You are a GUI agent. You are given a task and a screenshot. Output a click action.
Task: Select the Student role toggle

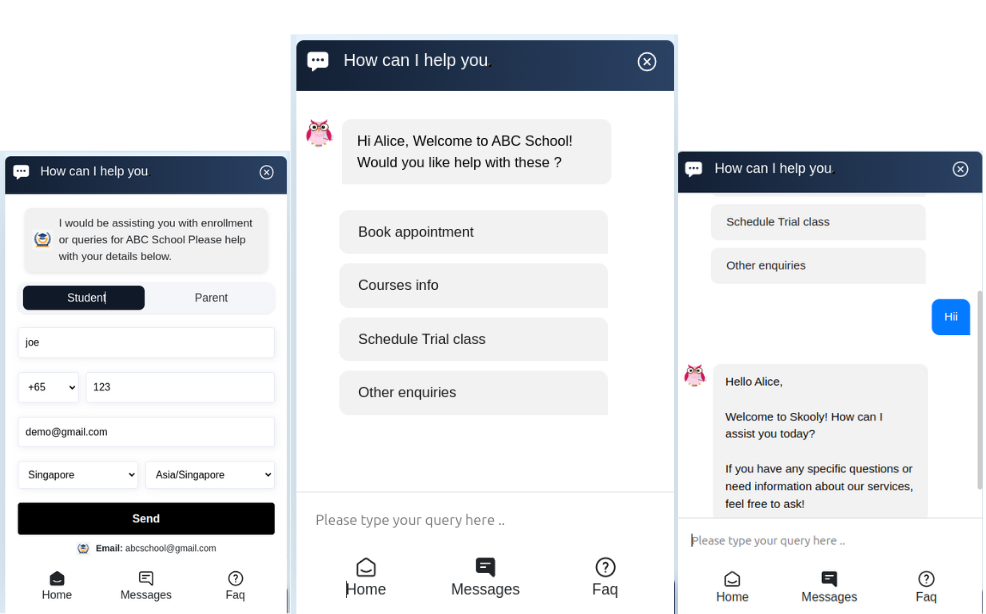click(x=84, y=298)
